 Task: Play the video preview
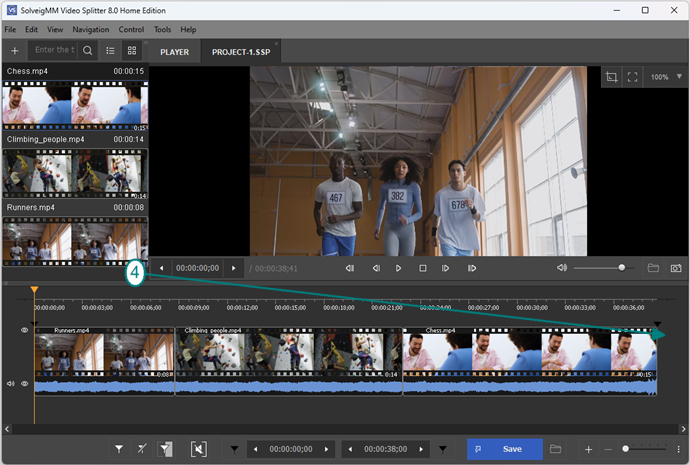(x=398, y=268)
